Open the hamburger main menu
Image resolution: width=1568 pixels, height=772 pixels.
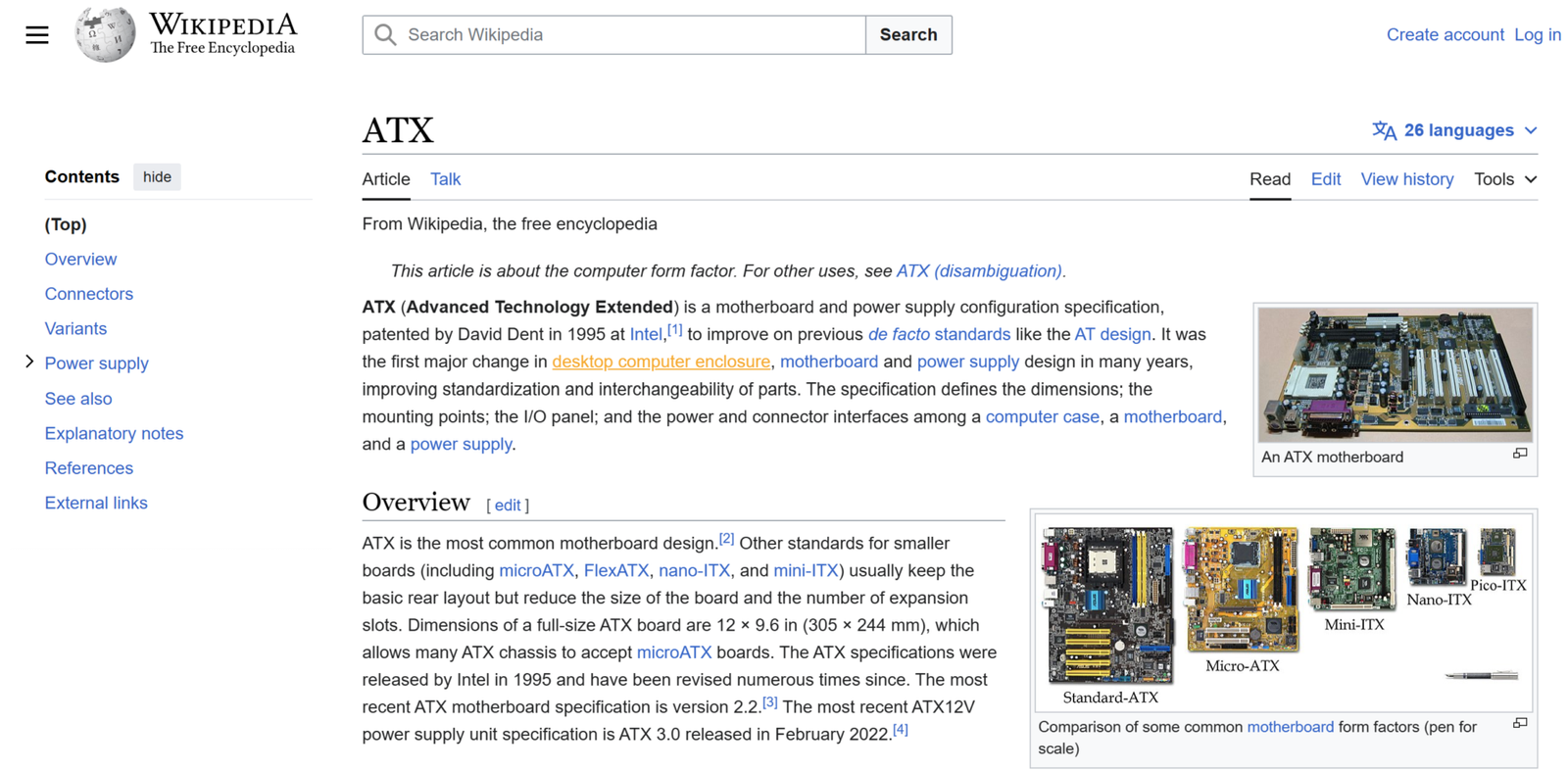coord(37,35)
